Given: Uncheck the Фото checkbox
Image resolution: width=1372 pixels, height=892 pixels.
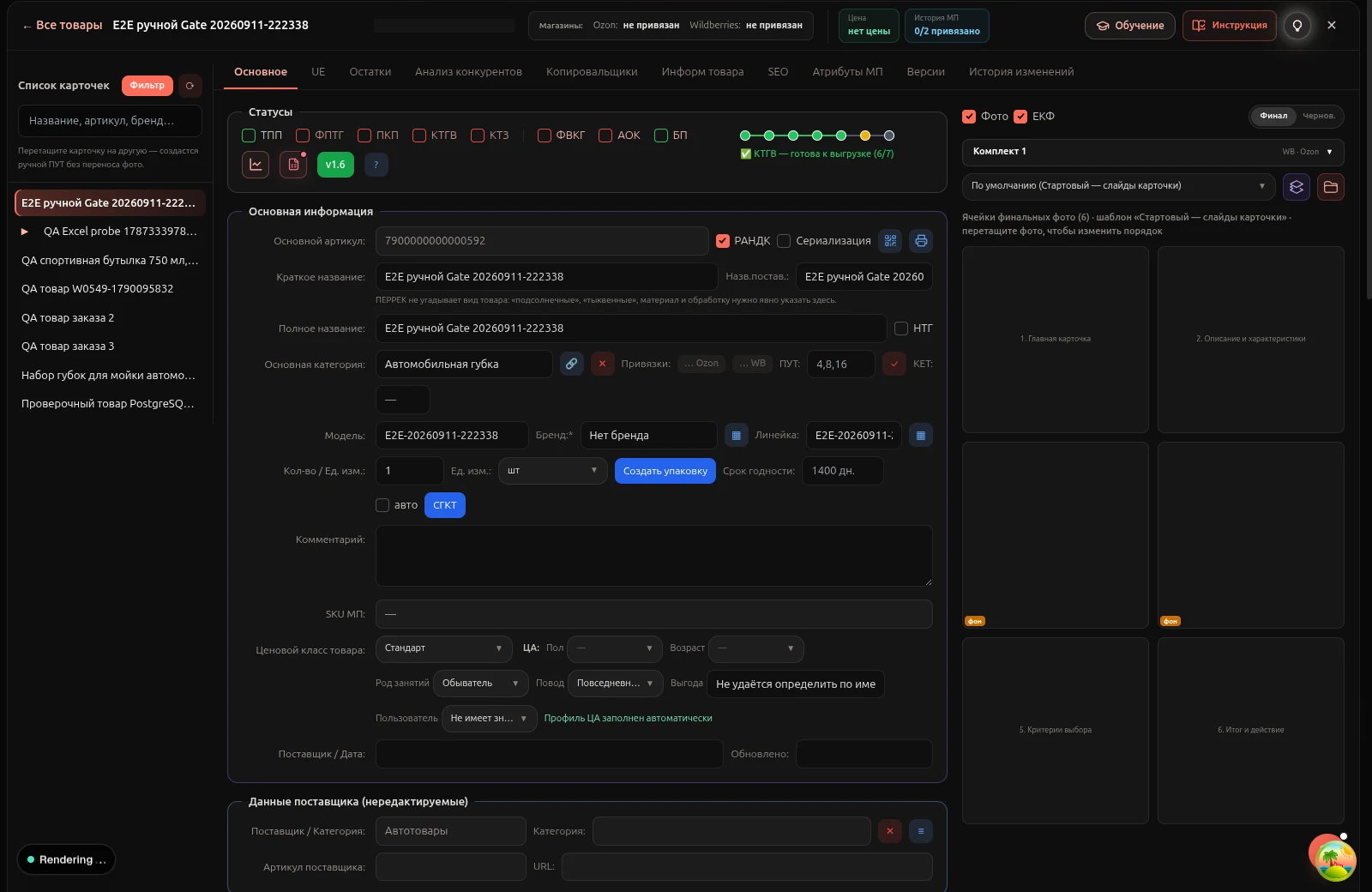Looking at the screenshot, I should 969,117.
